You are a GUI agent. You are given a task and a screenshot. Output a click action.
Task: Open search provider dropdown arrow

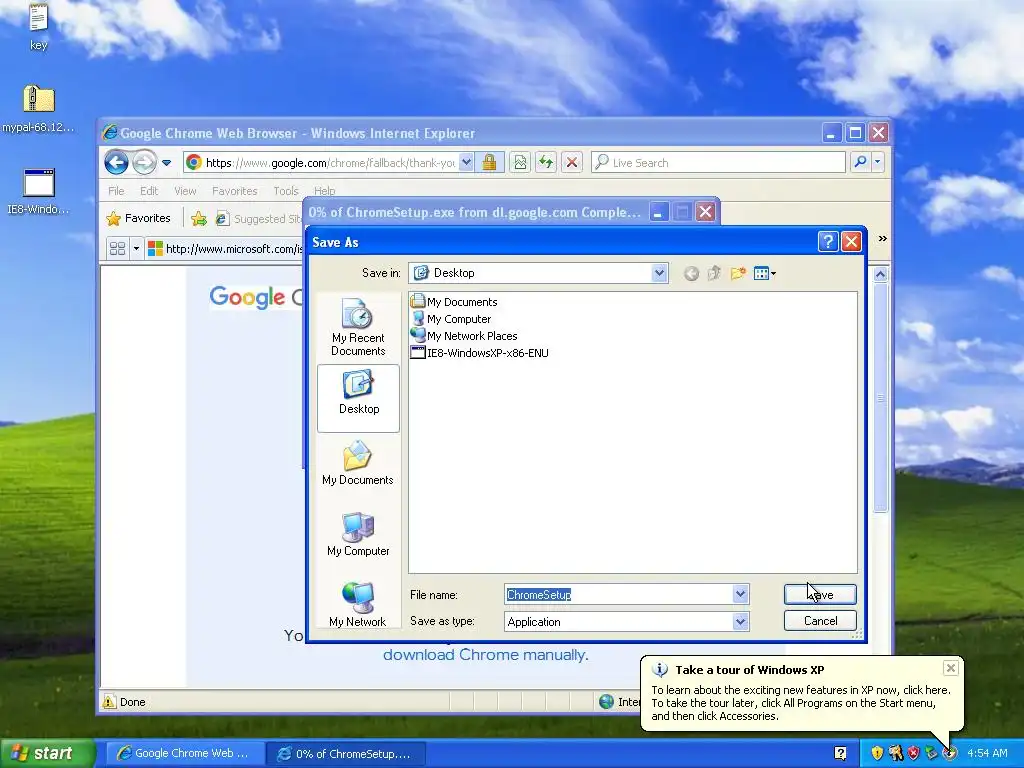878,162
